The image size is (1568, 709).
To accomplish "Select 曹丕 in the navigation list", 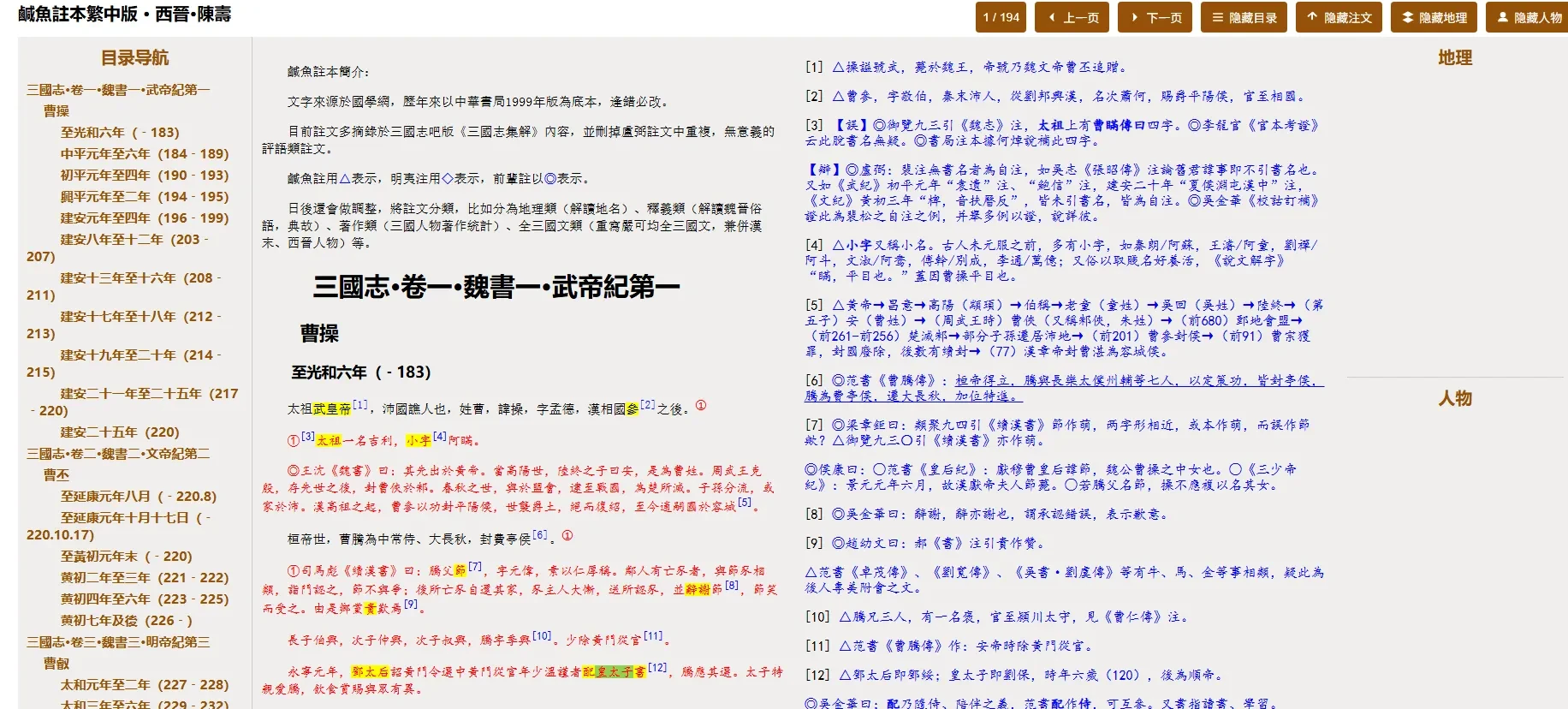I will pyautogui.click(x=56, y=475).
